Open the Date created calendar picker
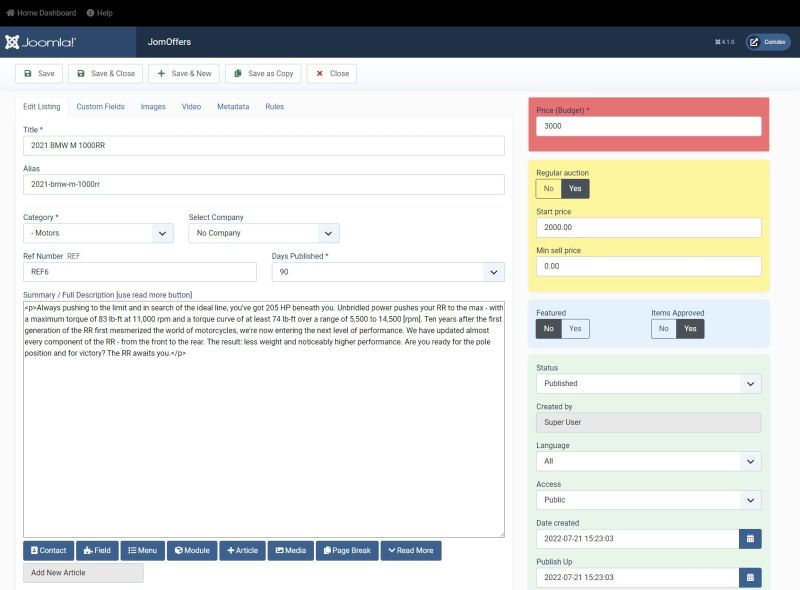 (x=749, y=538)
